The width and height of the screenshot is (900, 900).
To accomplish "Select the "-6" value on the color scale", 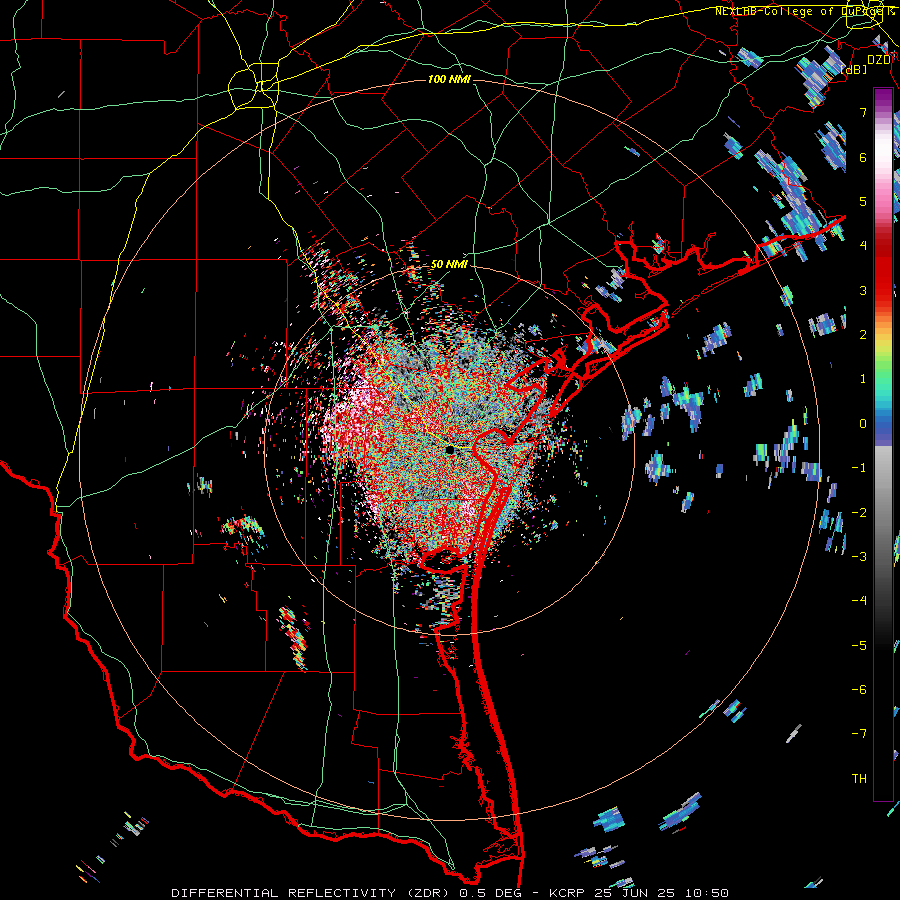I will [859, 689].
